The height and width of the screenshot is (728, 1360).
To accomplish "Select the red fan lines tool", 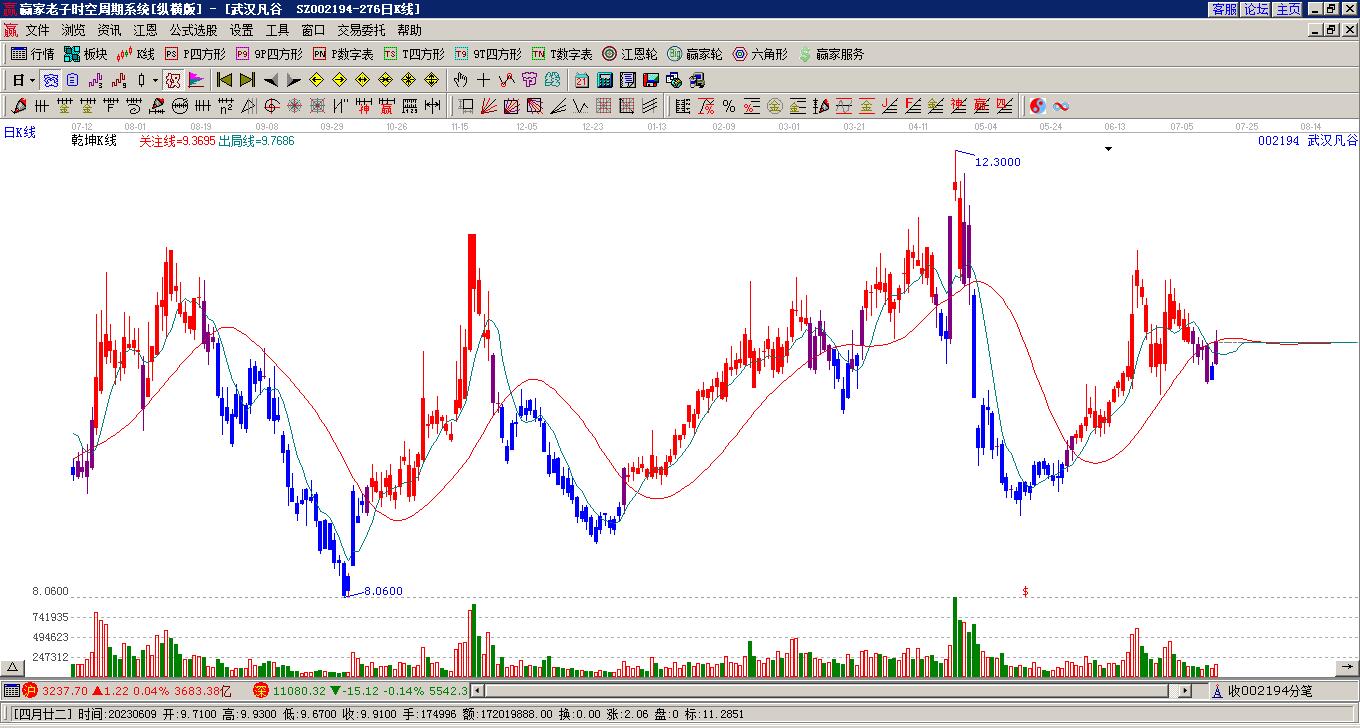I will (x=488, y=106).
